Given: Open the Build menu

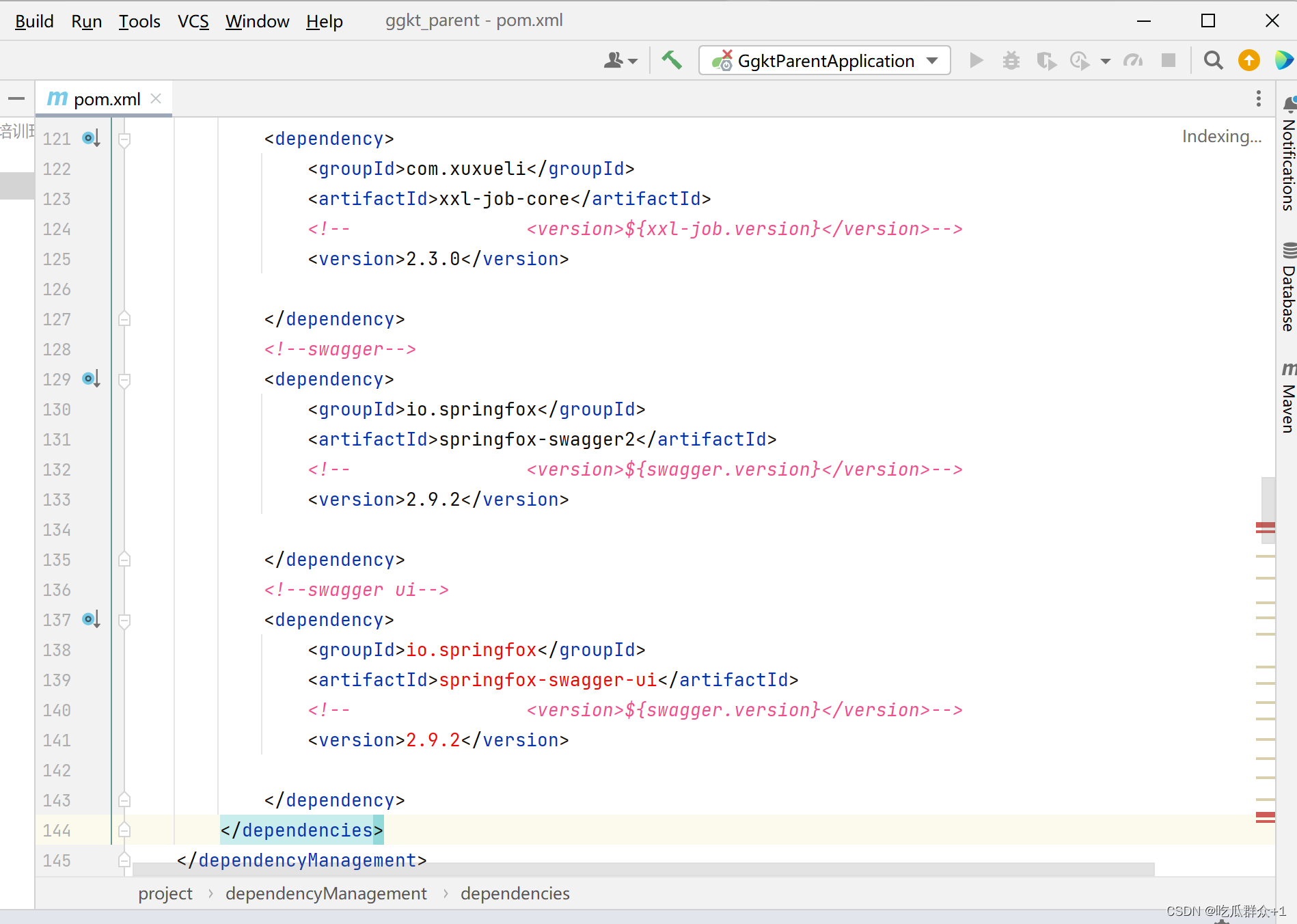Looking at the screenshot, I should [x=34, y=21].
